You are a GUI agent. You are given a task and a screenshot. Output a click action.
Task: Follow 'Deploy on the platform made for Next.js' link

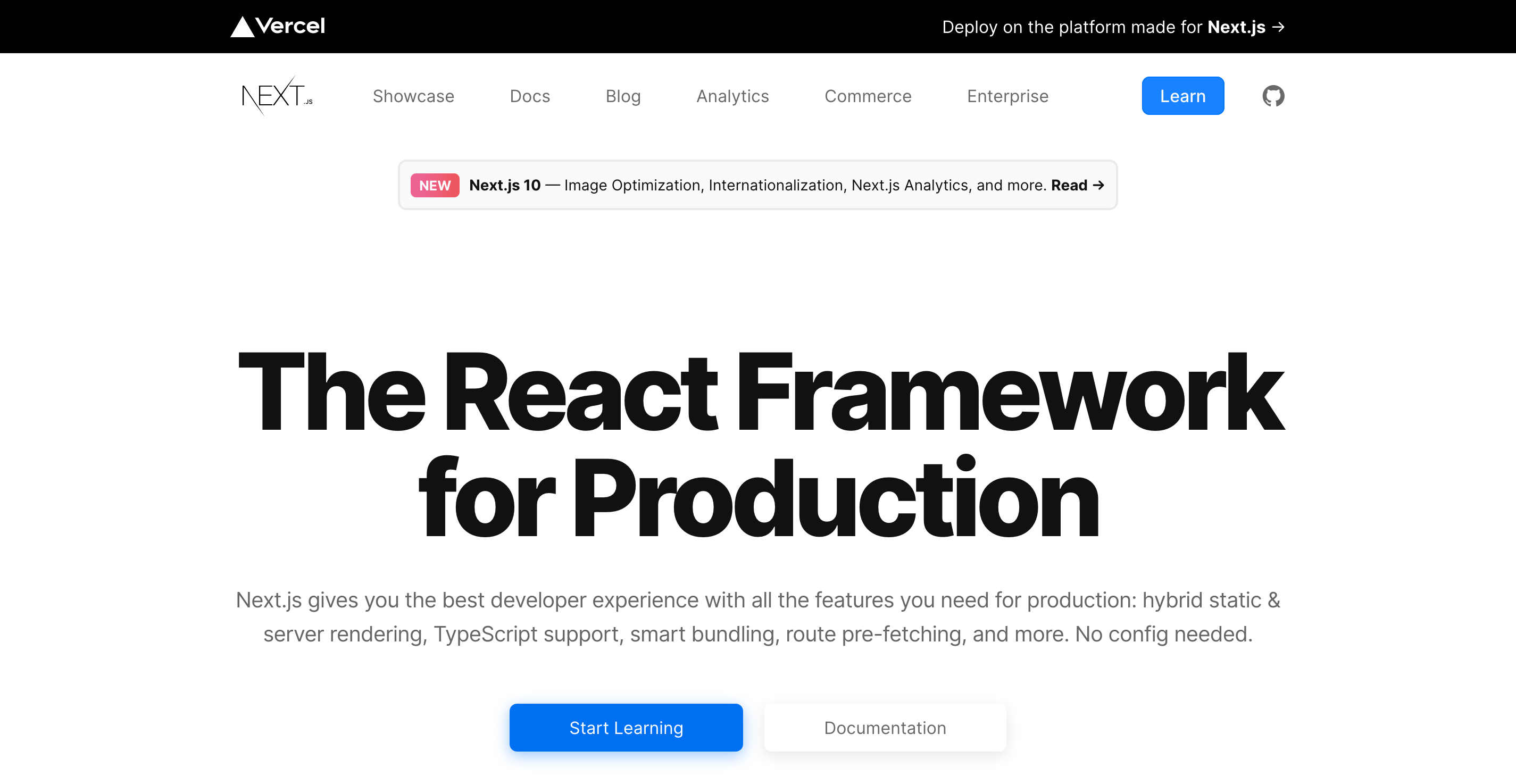click(1113, 27)
